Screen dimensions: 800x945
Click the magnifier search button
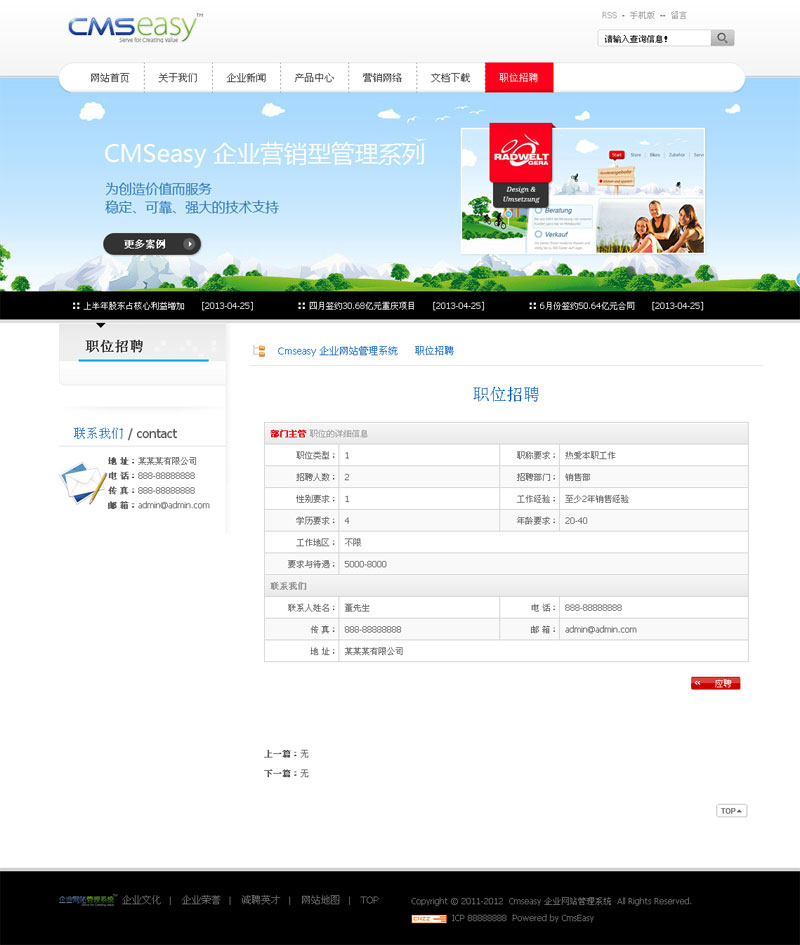click(722, 38)
